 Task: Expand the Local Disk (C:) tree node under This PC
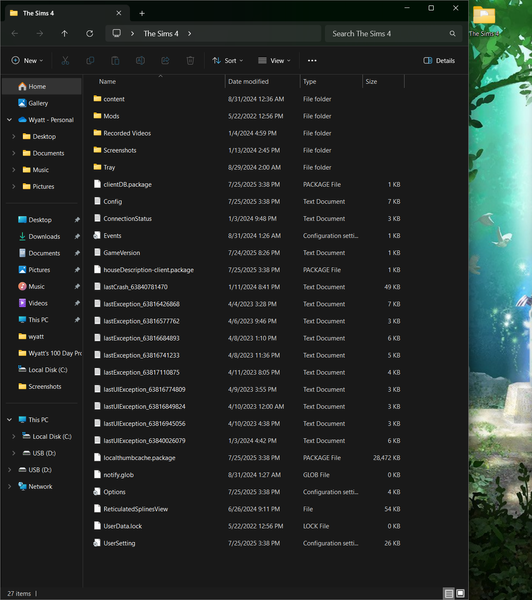point(14,437)
